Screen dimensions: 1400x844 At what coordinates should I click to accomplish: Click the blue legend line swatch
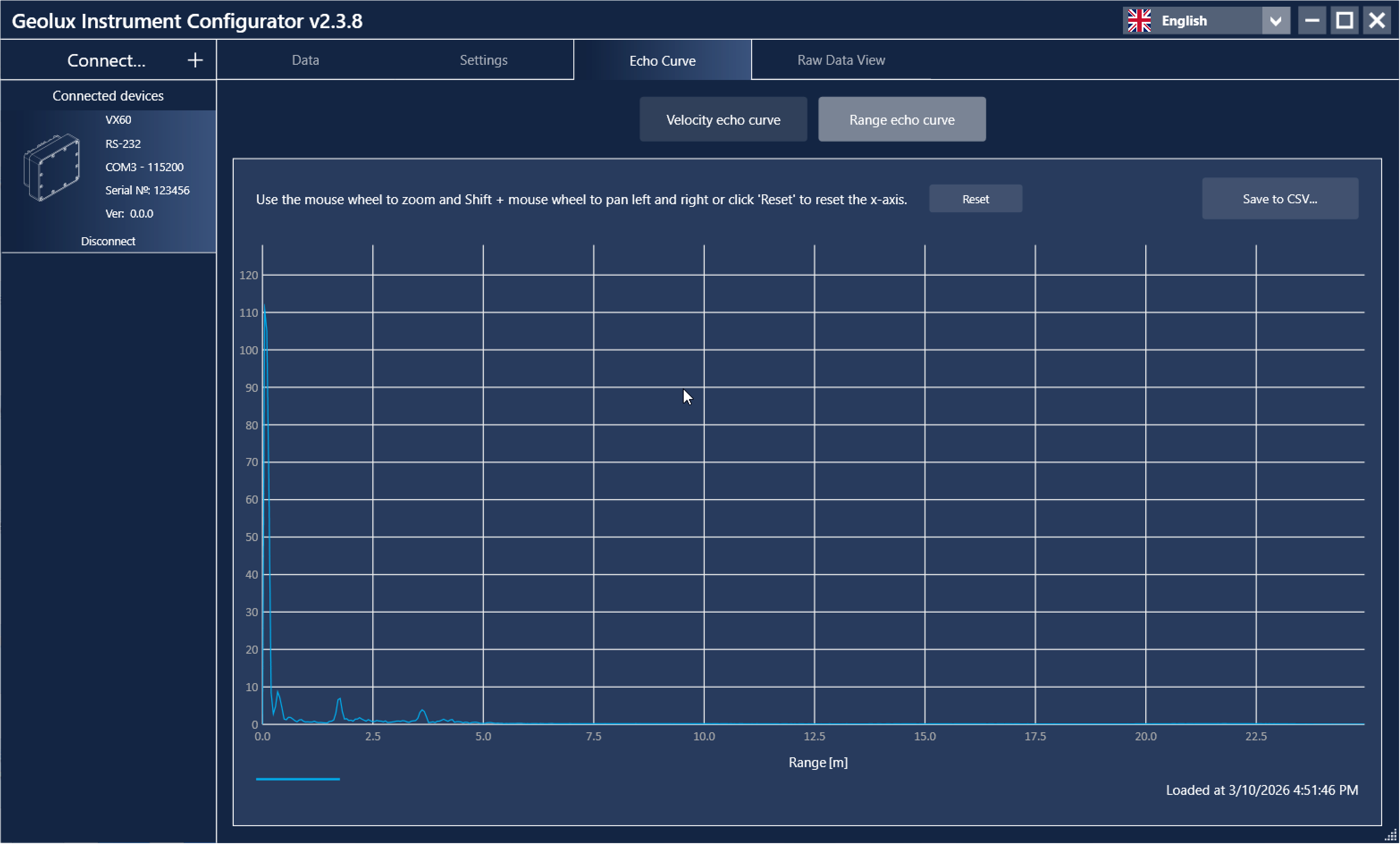coord(298,779)
